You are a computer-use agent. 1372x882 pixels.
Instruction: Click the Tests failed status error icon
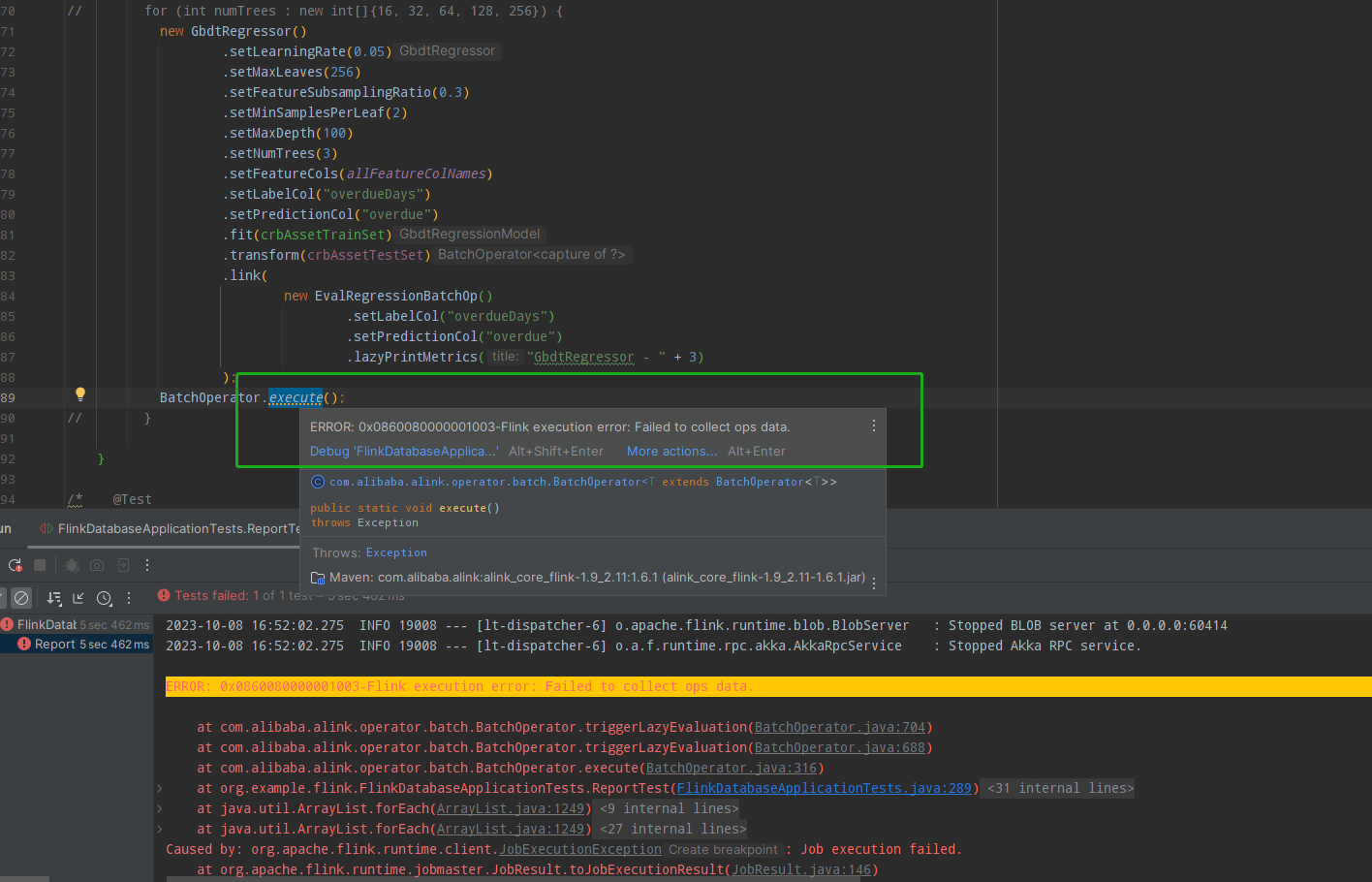pos(164,595)
